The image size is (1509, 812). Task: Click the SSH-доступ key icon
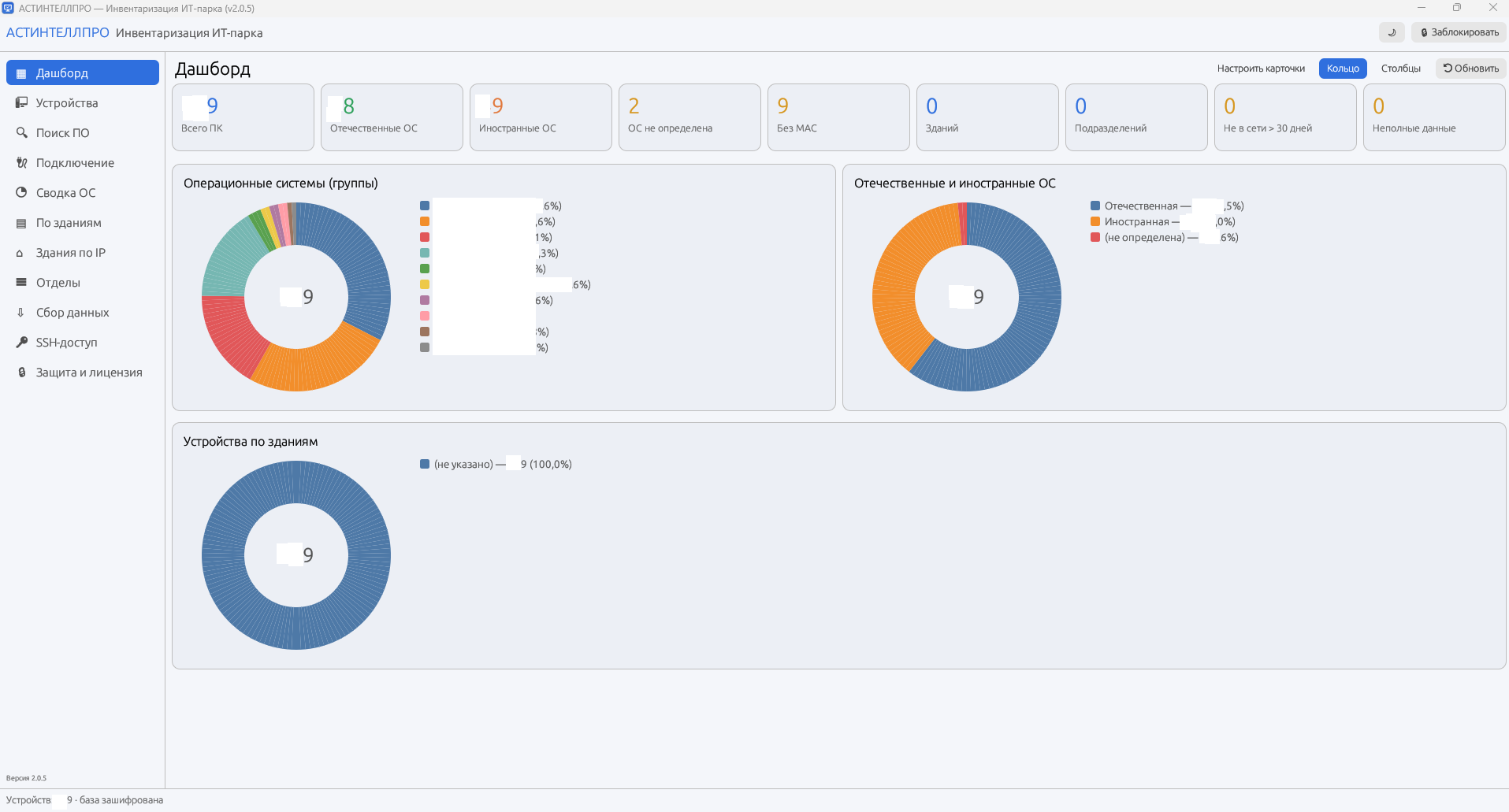click(x=21, y=343)
